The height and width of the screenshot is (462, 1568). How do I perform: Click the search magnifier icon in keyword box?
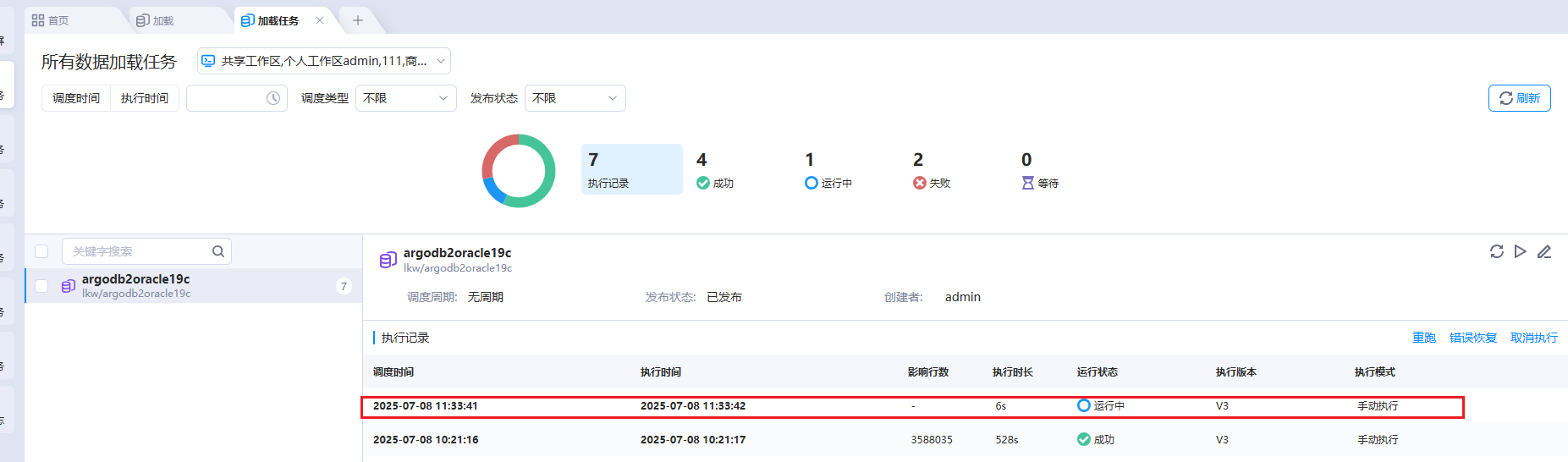[x=217, y=251]
